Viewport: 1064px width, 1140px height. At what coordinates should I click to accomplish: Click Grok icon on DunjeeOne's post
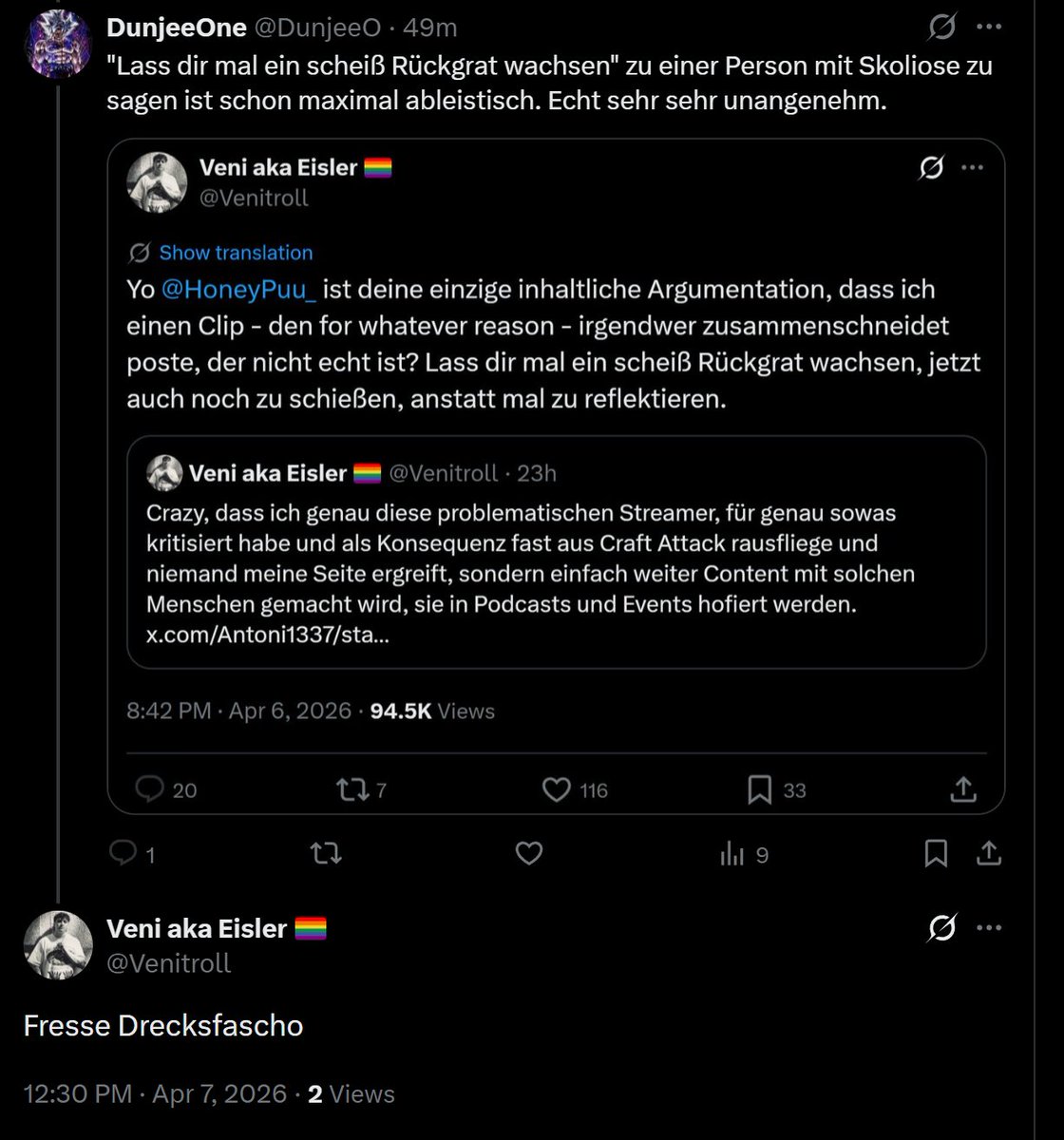point(941,28)
